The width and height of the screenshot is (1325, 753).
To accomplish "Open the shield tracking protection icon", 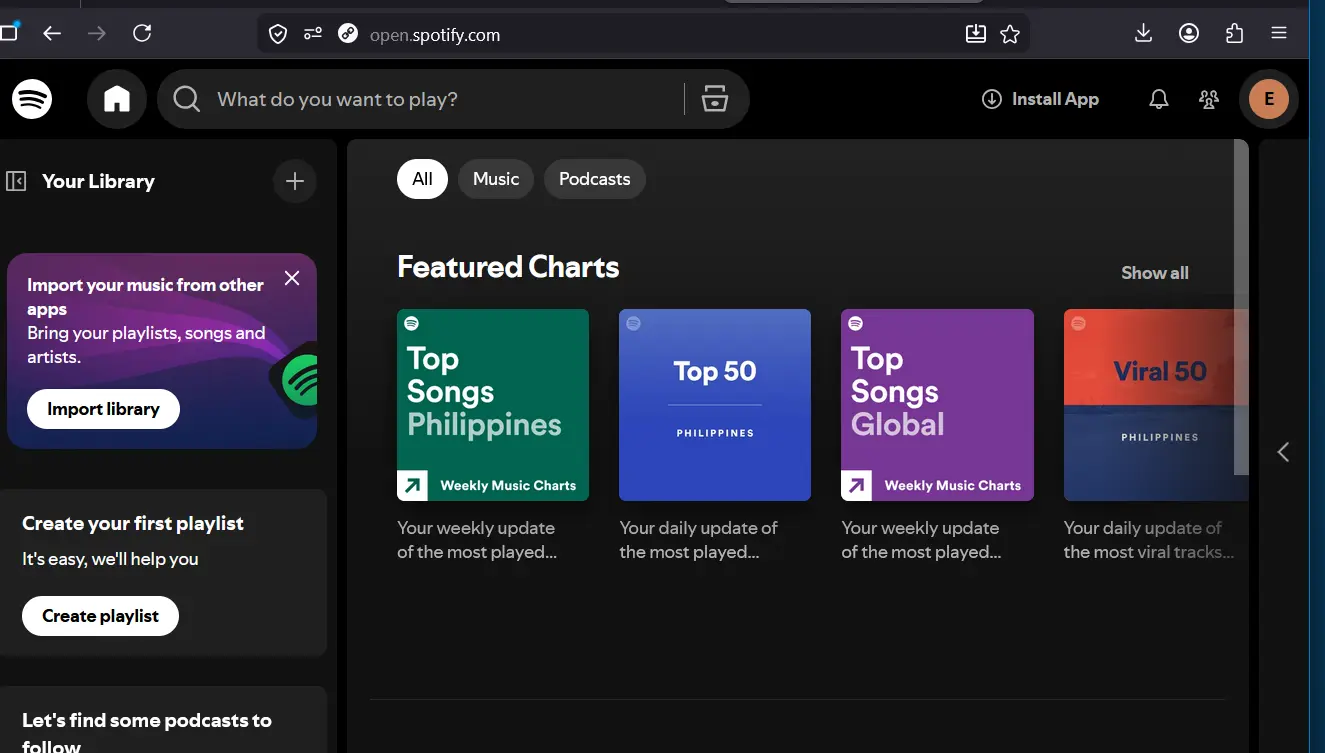I will [278, 34].
